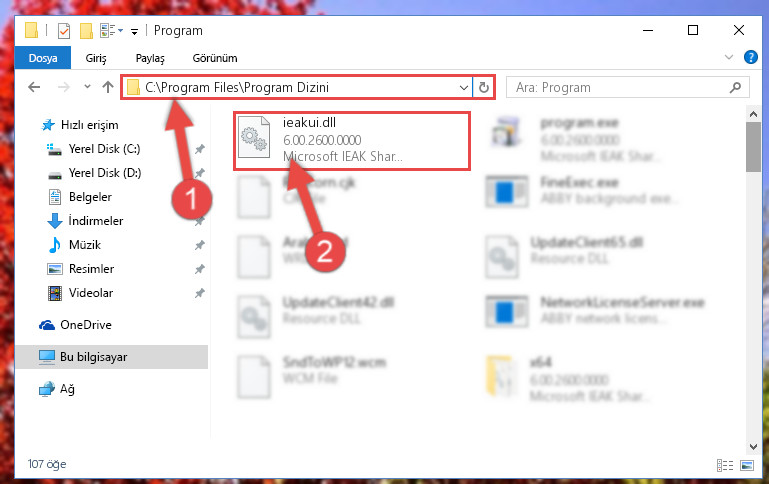Open the help question mark icon
This screenshot has width=769, height=484.
[750, 57]
